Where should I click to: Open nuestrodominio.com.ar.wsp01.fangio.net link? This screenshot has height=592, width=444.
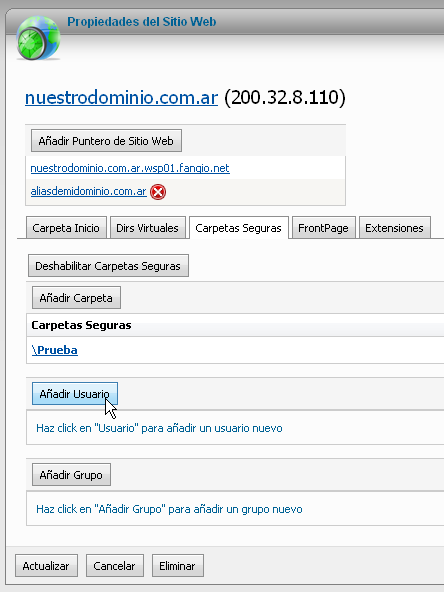tap(130, 168)
